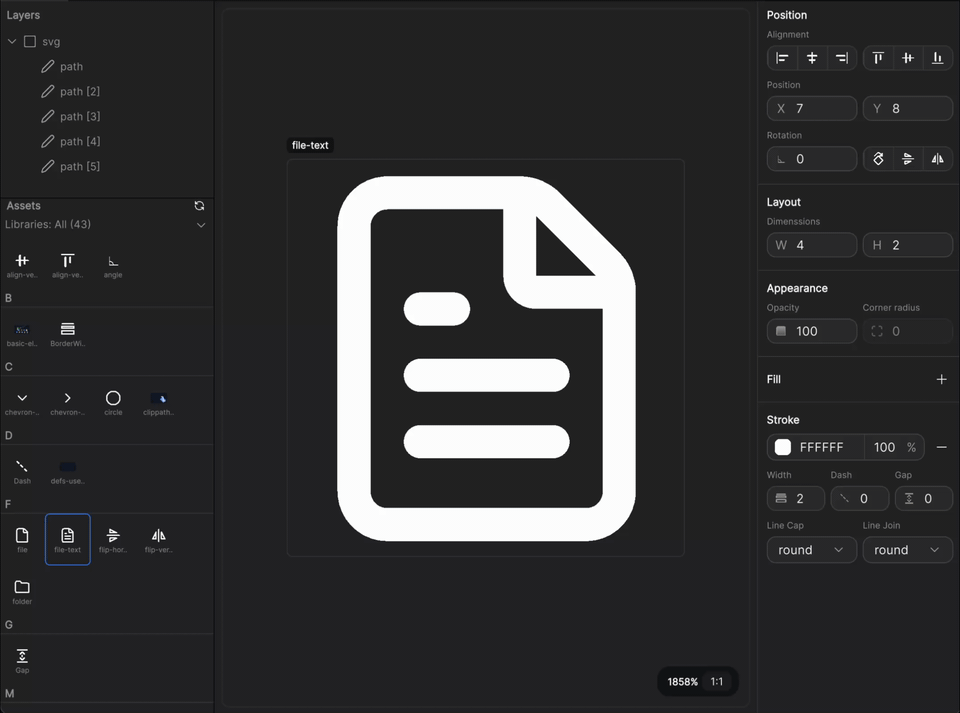Click the align left icon
The width and height of the screenshot is (960, 713).
click(x=782, y=58)
